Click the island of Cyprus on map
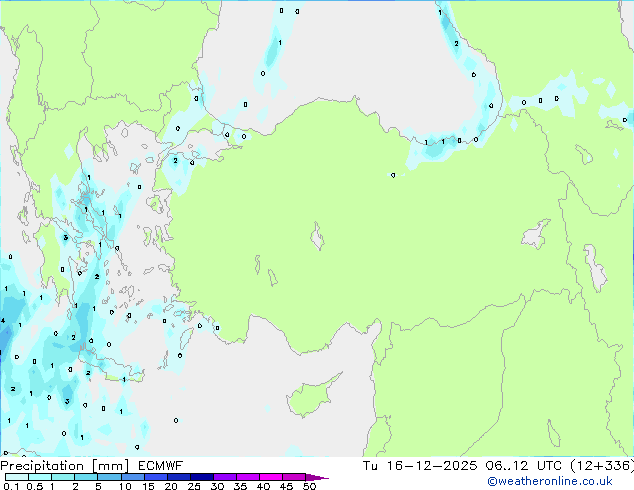 point(312,396)
